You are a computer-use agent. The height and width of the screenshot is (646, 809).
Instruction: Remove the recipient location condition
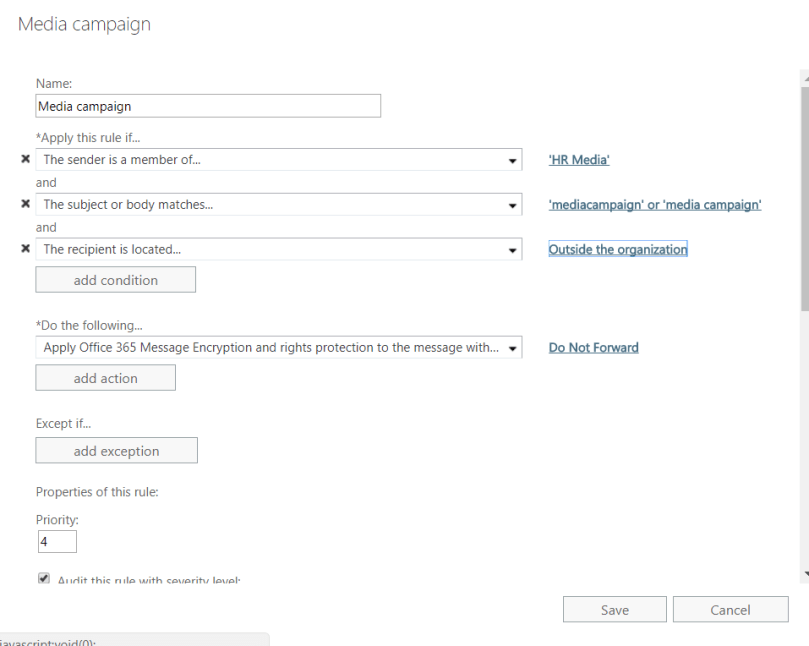[24, 249]
